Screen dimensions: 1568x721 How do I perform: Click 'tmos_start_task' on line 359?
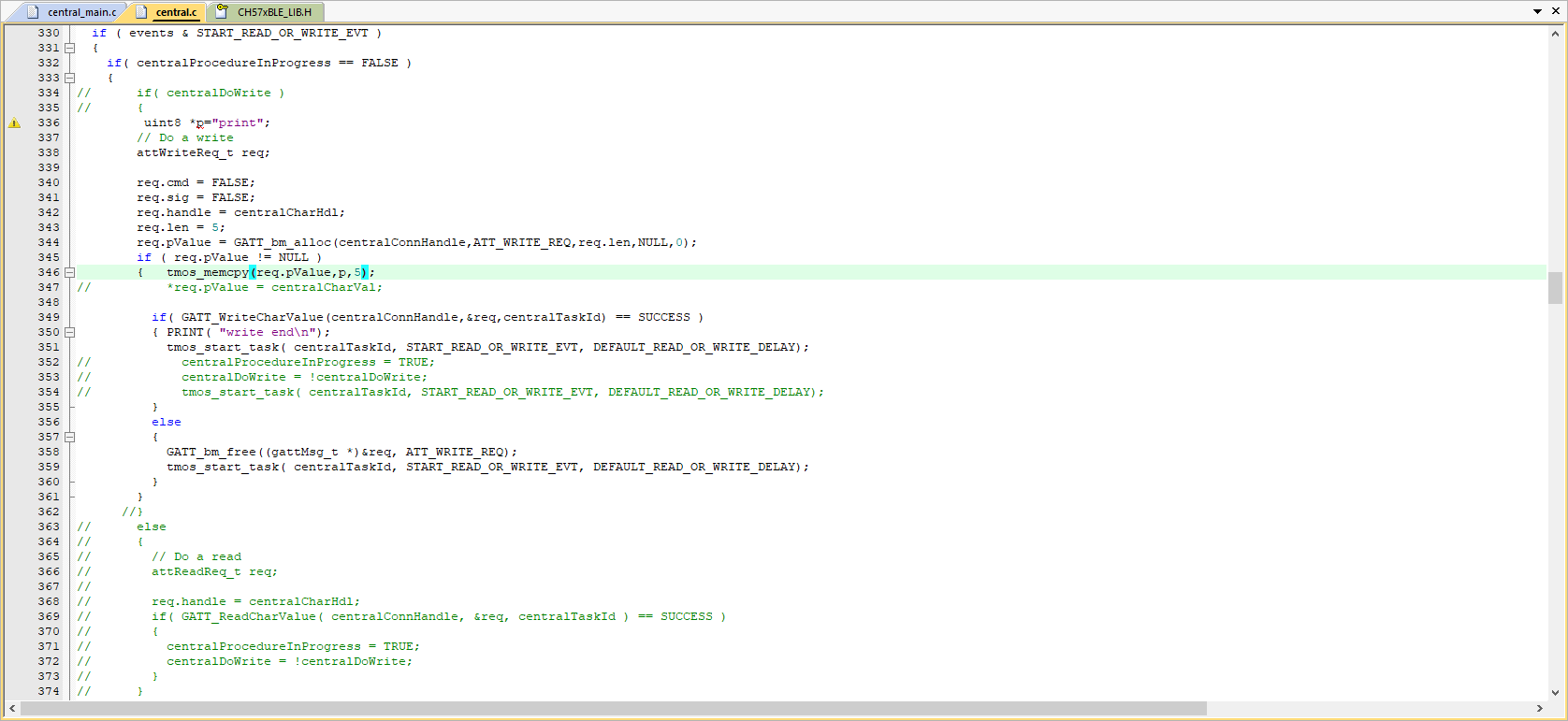tap(223, 467)
